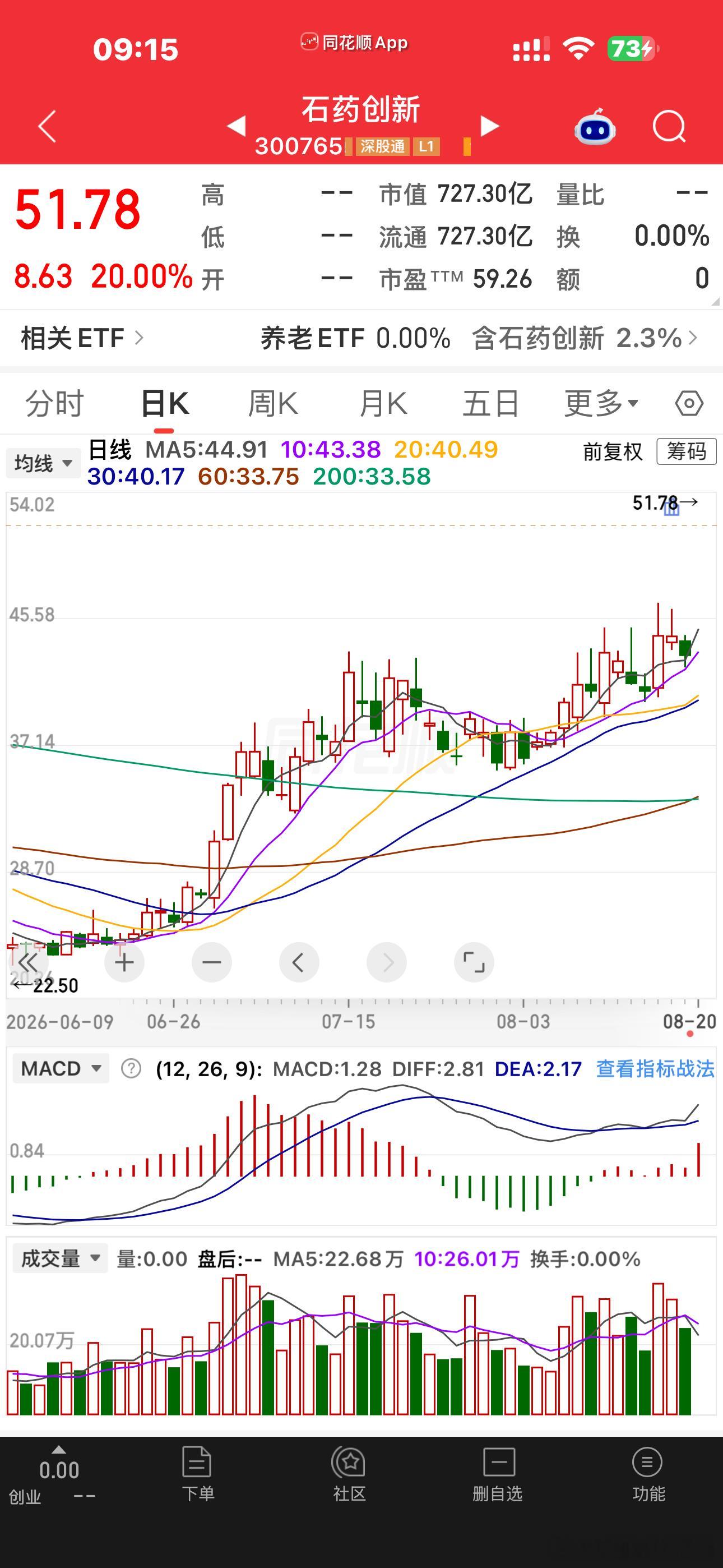Tap MA5:44.91 label
This screenshot has height=1568, width=723.
(206, 450)
